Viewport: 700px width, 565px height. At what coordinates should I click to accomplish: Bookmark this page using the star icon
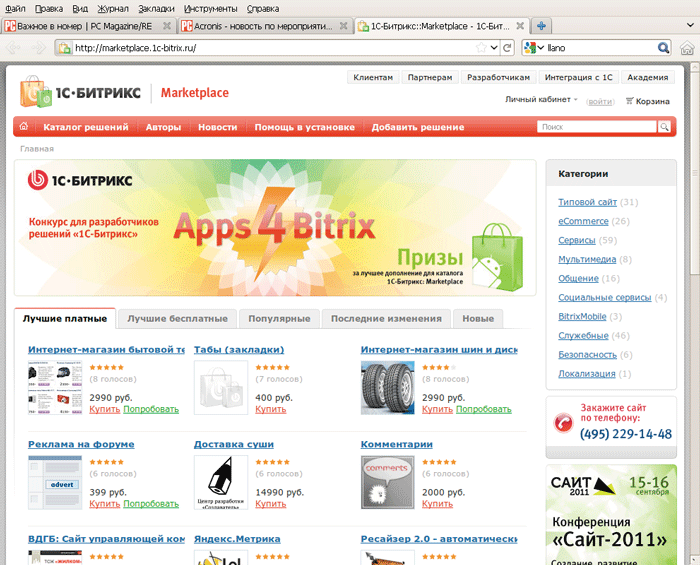coord(481,47)
